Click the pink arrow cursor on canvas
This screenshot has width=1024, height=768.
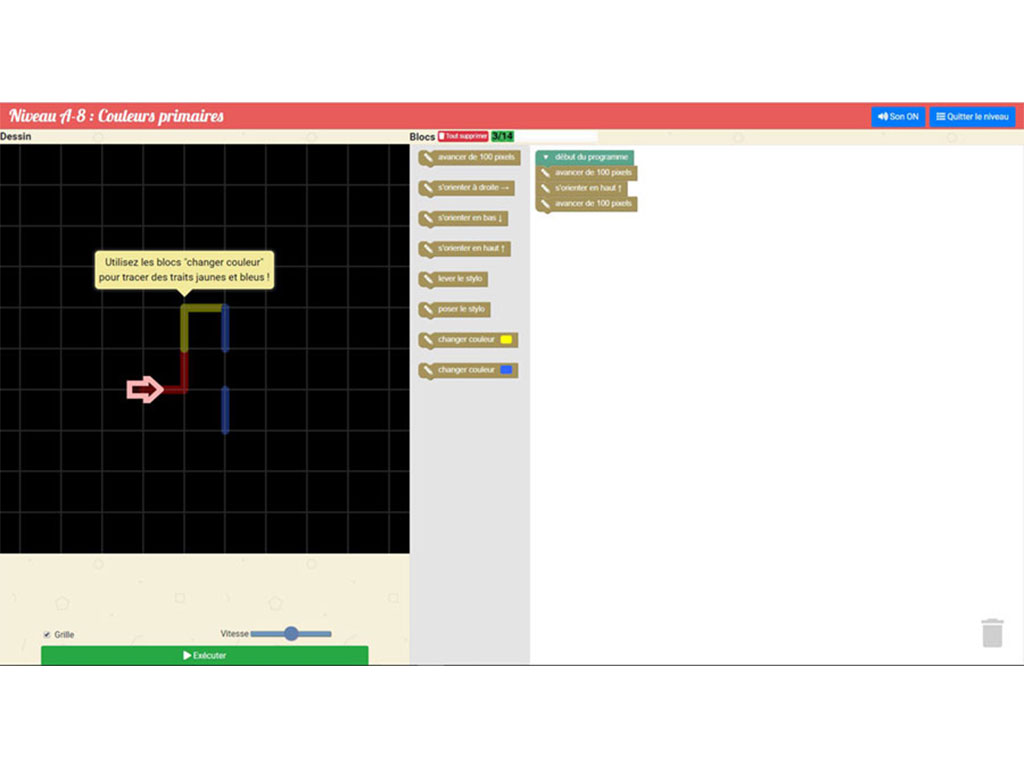145,389
